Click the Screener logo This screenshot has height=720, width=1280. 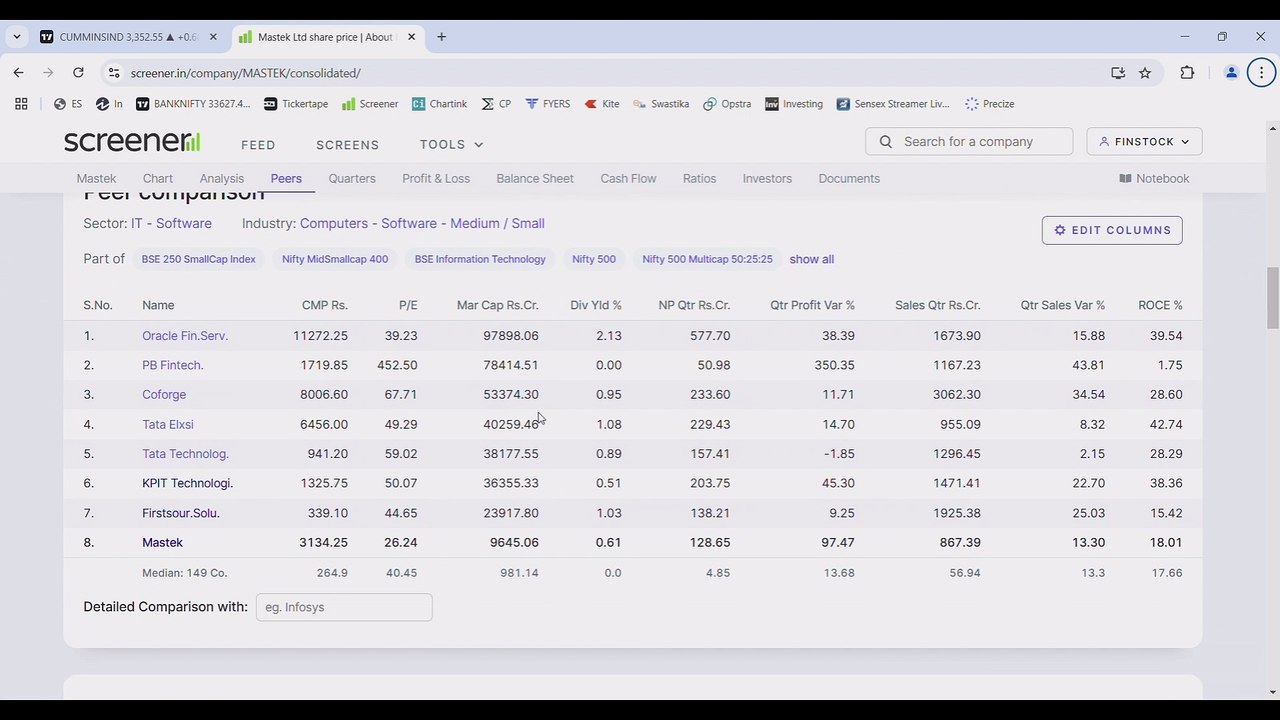click(x=132, y=142)
